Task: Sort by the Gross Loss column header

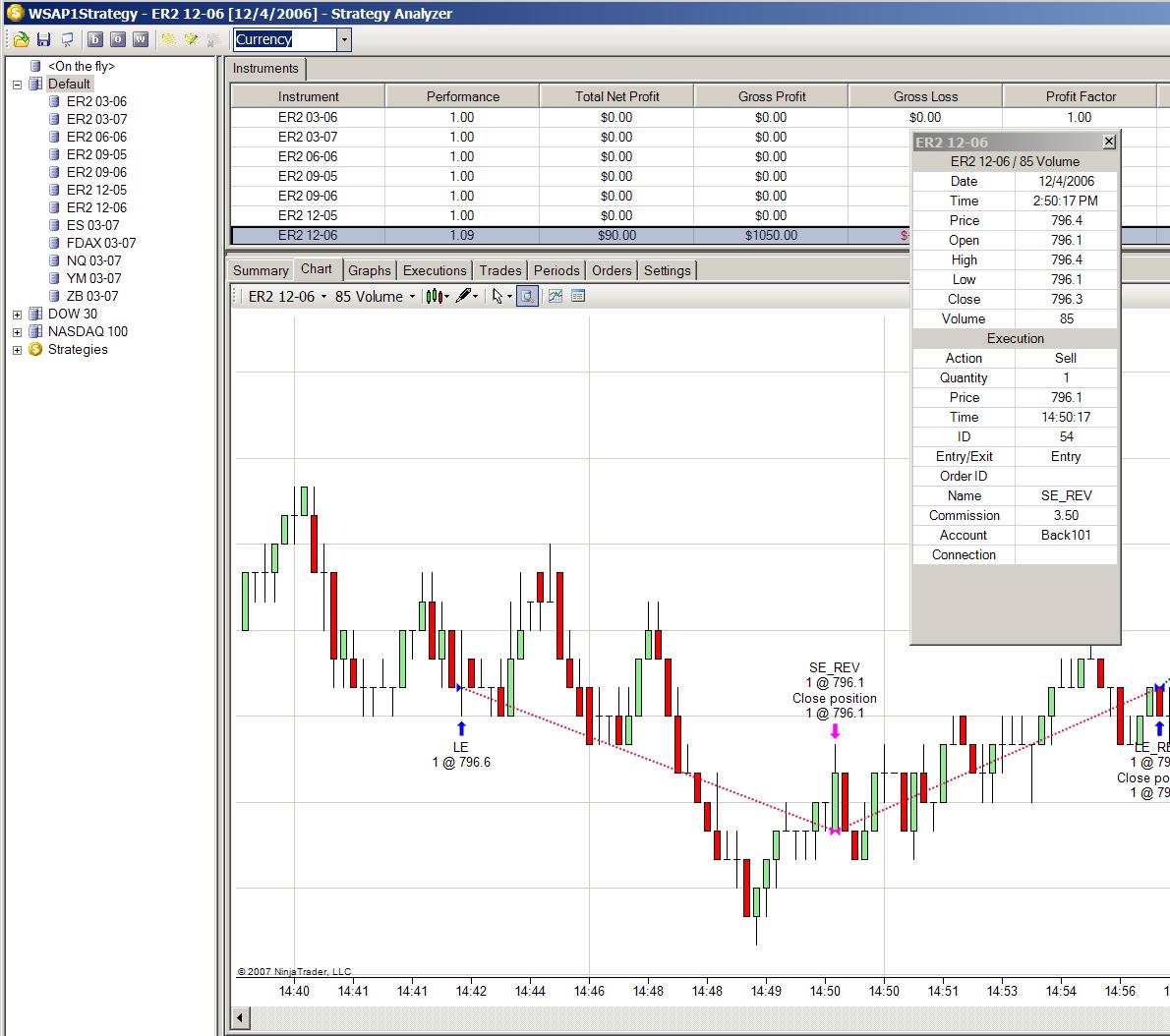Action: (925, 97)
